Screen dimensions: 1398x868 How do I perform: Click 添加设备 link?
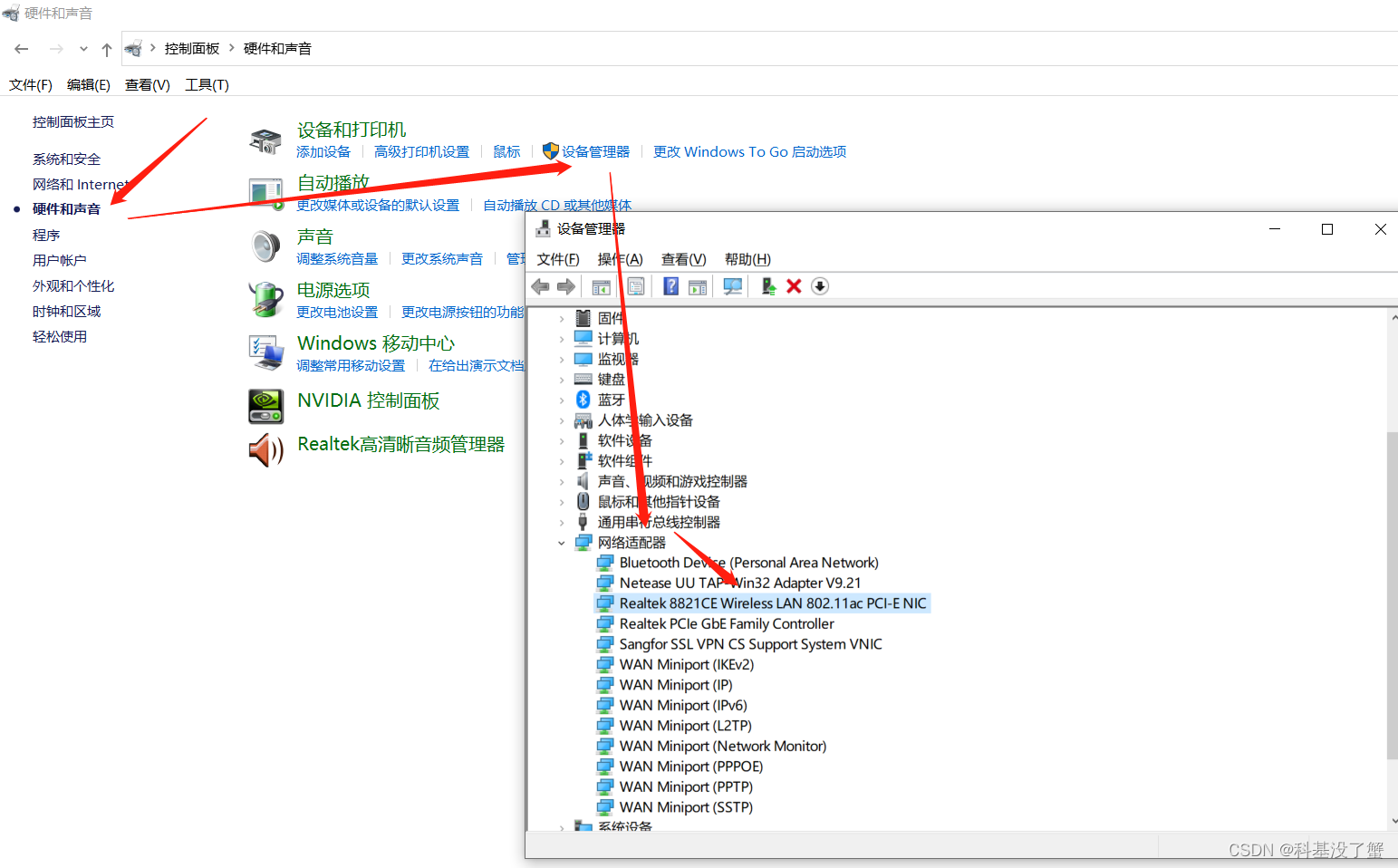coord(323,152)
